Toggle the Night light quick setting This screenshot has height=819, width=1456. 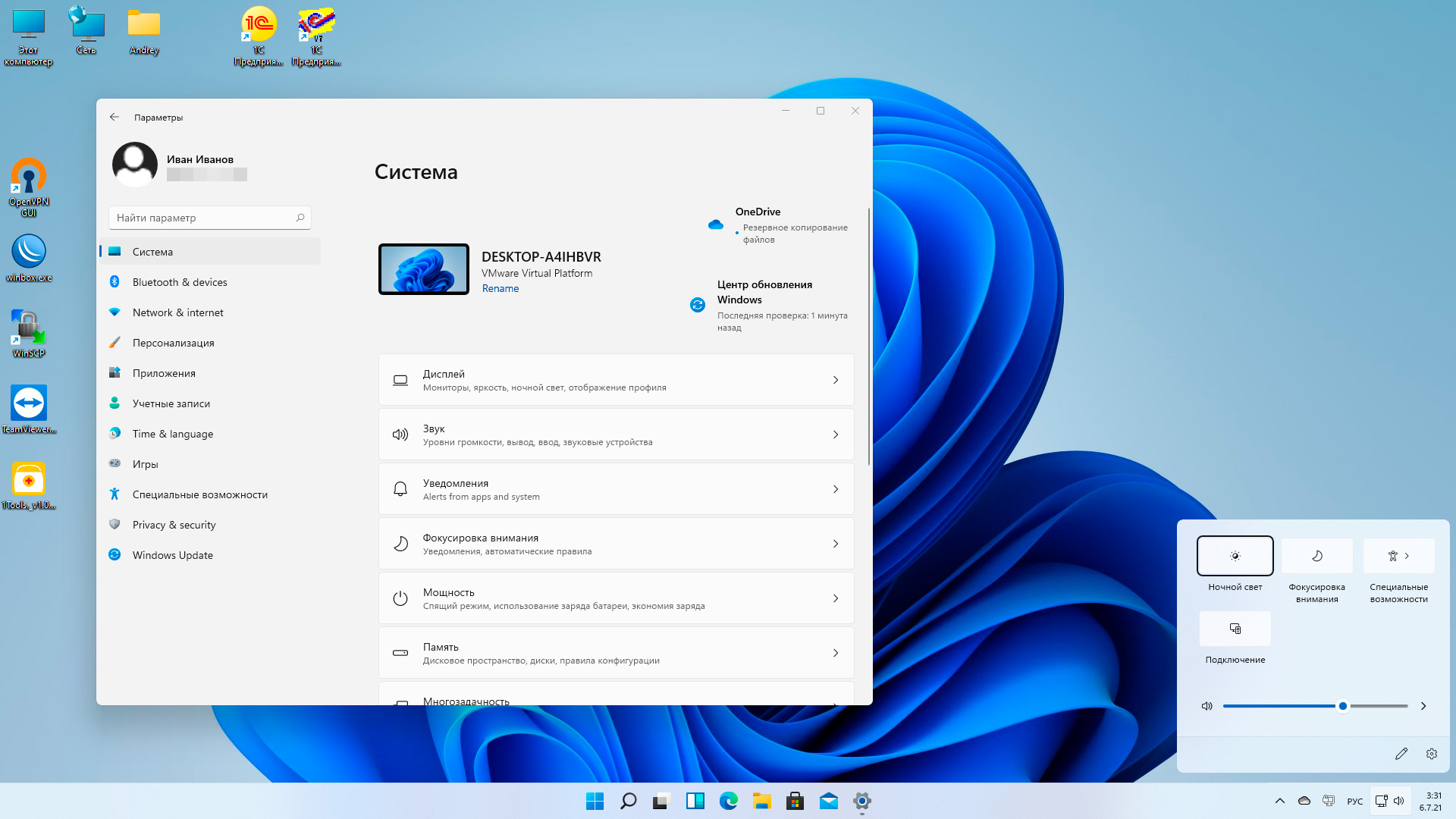(1235, 556)
